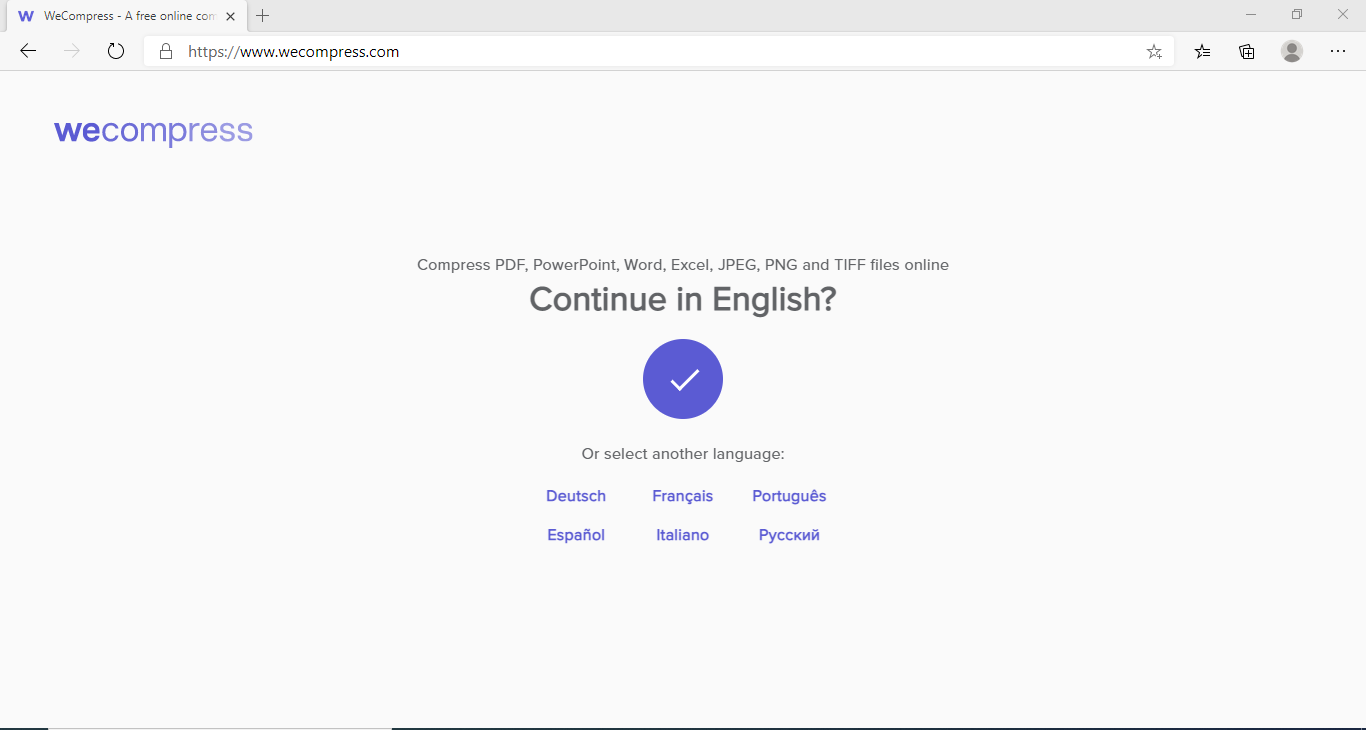This screenshot has height=730, width=1366.
Task: Click 'Or select another language:' text
Action: click(x=683, y=454)
